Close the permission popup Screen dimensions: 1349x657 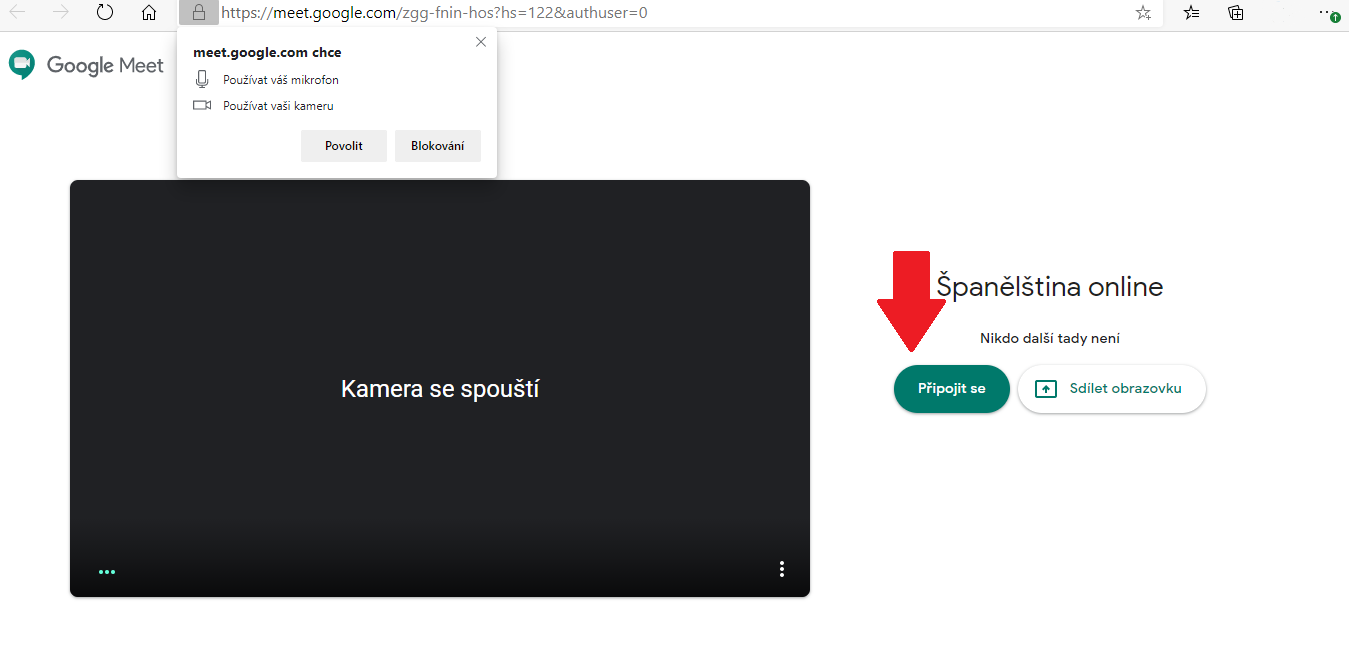[x=481, y=42]
